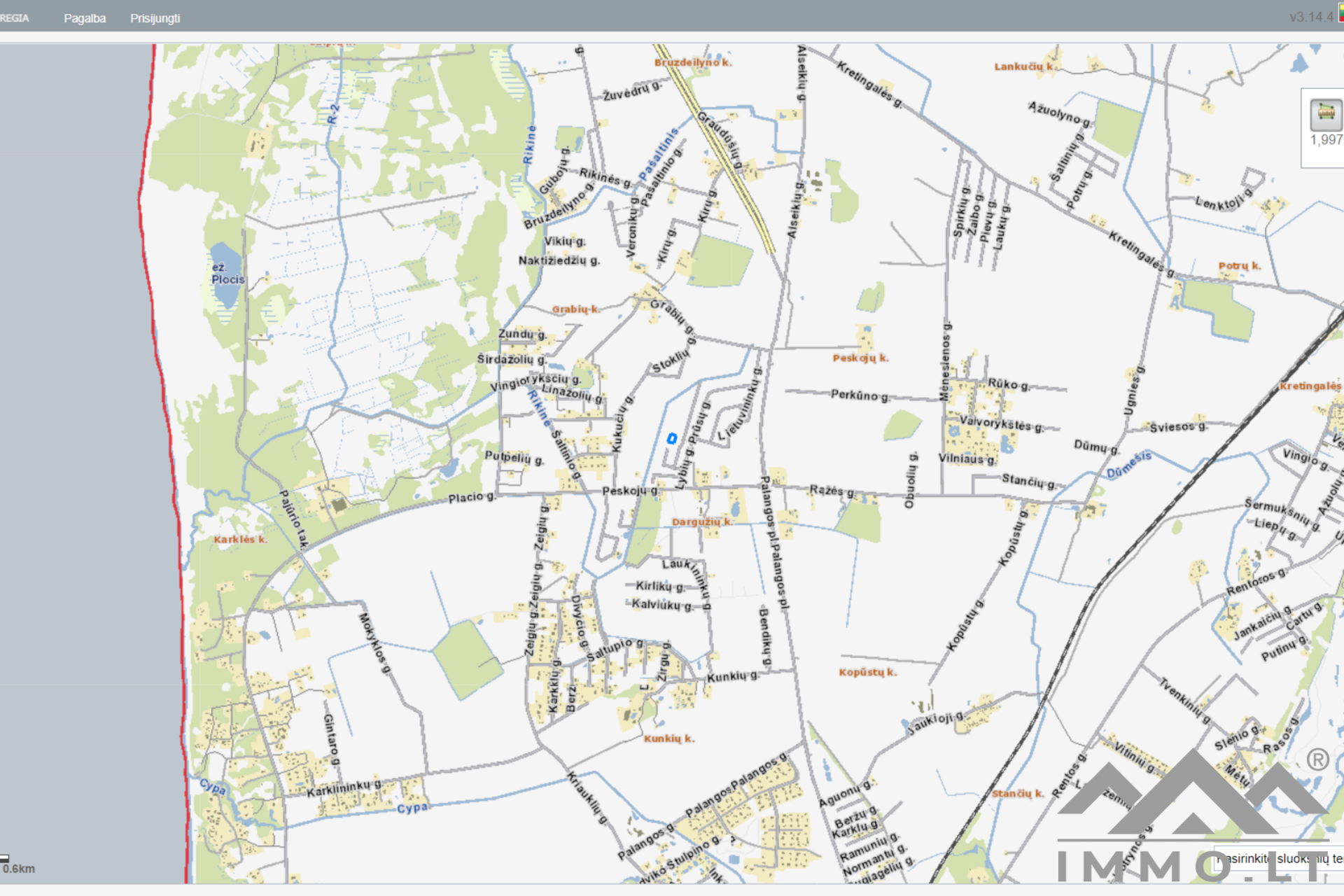
Task: Click the Obuolių g. street label
Action: pyautogui.click(x=910, y=480)
